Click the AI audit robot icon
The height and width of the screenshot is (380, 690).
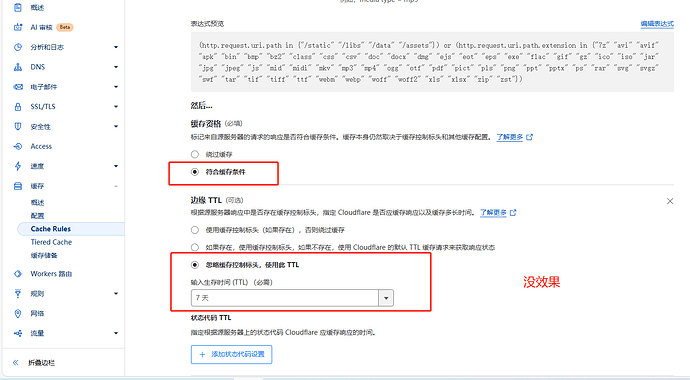(x=18, y=27)
